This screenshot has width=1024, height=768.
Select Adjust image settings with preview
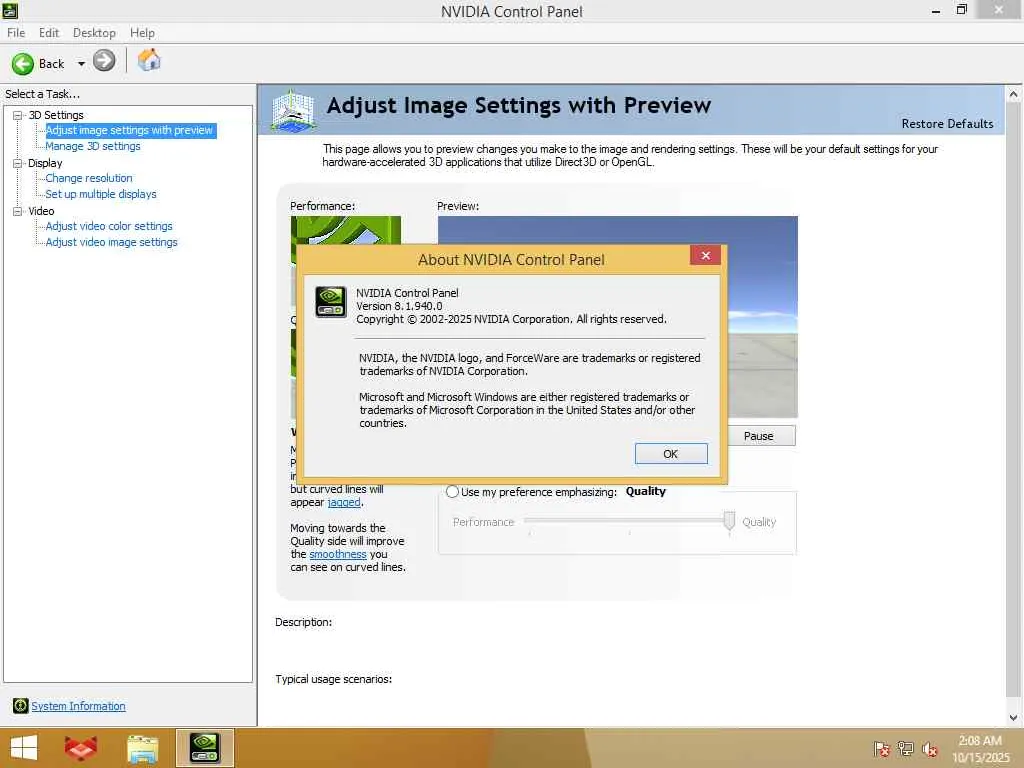(x=129, y=130)
